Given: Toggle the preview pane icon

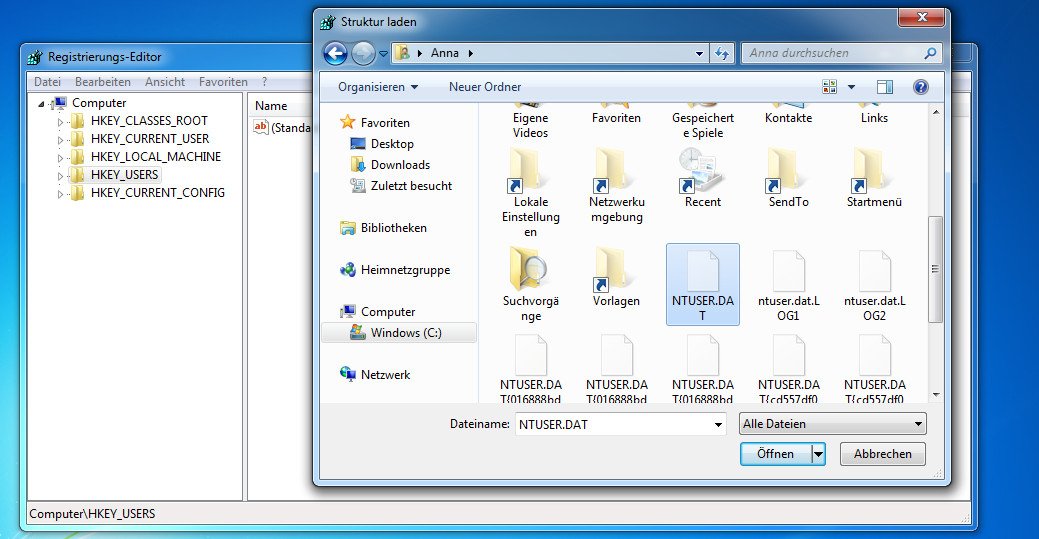Looking at the screenshot, I should click(x=884, y=87).
